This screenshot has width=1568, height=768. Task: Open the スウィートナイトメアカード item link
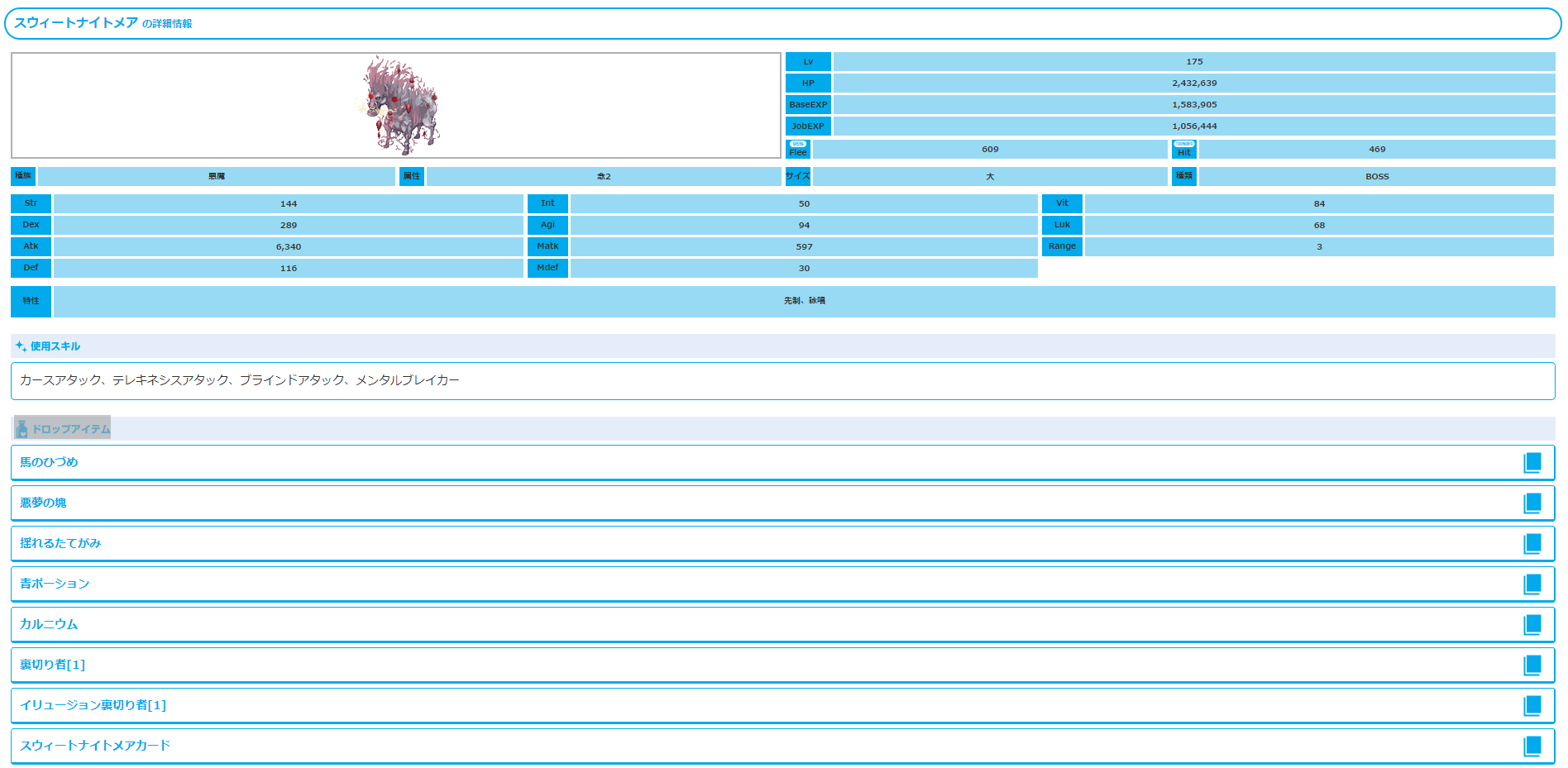pos(95,746)
